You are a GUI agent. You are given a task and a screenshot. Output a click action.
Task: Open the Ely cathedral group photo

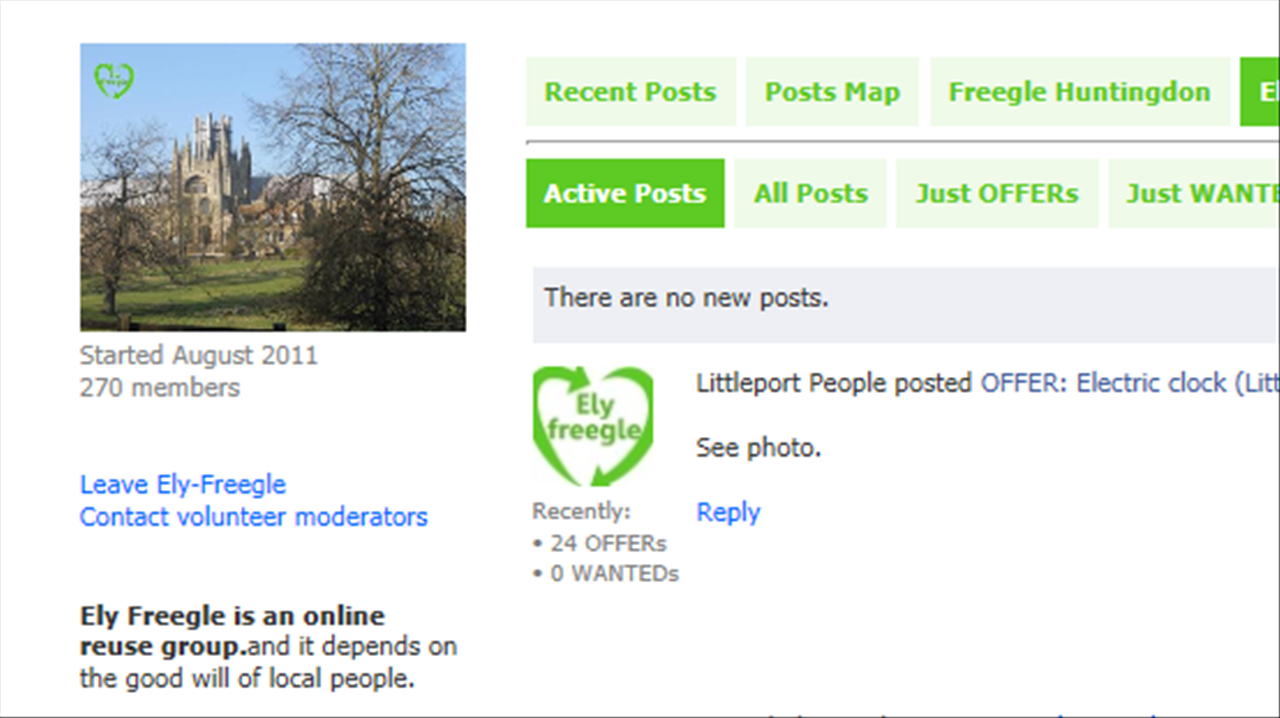point(273,187)
